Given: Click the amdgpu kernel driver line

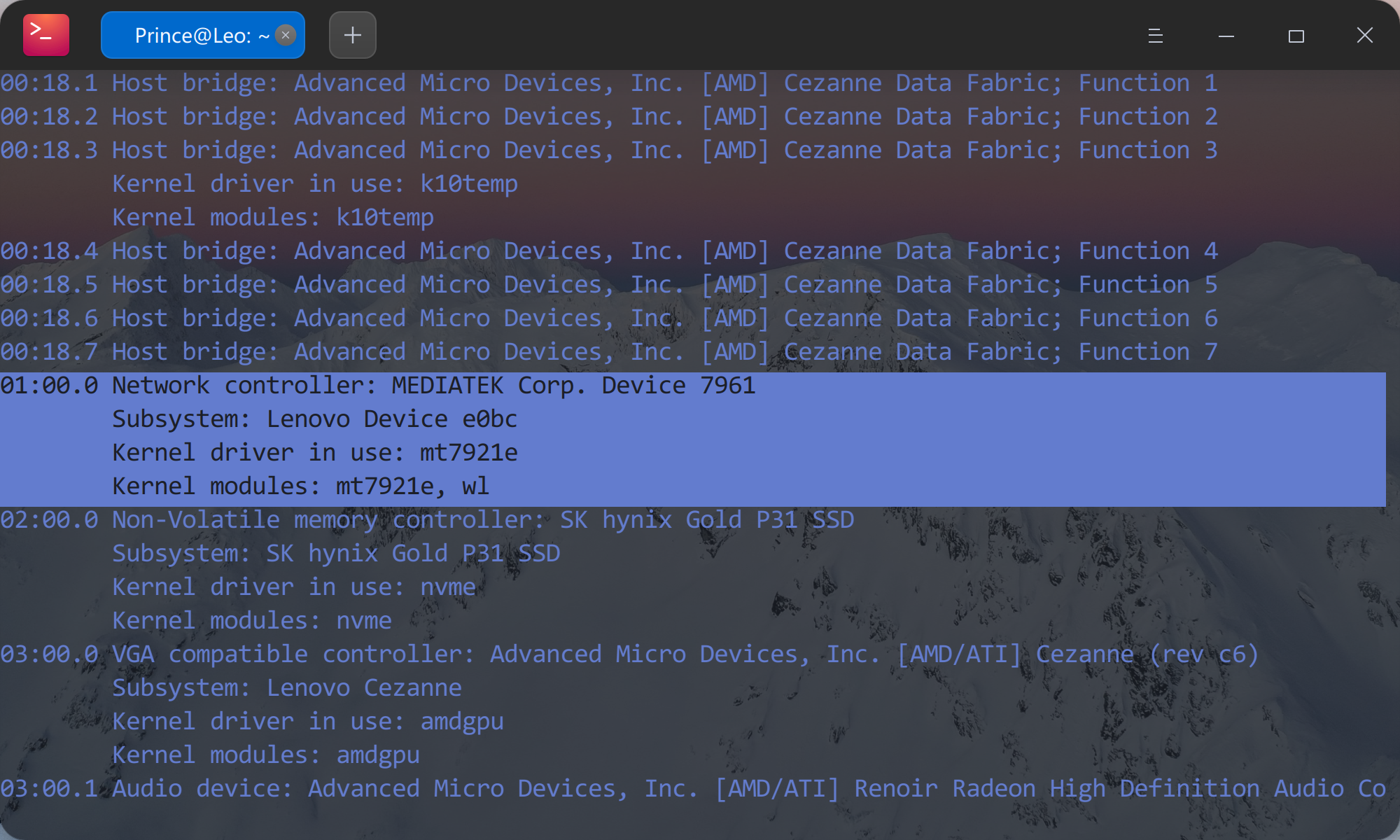Looking at the screenshot, I should [x=462, y=720].
